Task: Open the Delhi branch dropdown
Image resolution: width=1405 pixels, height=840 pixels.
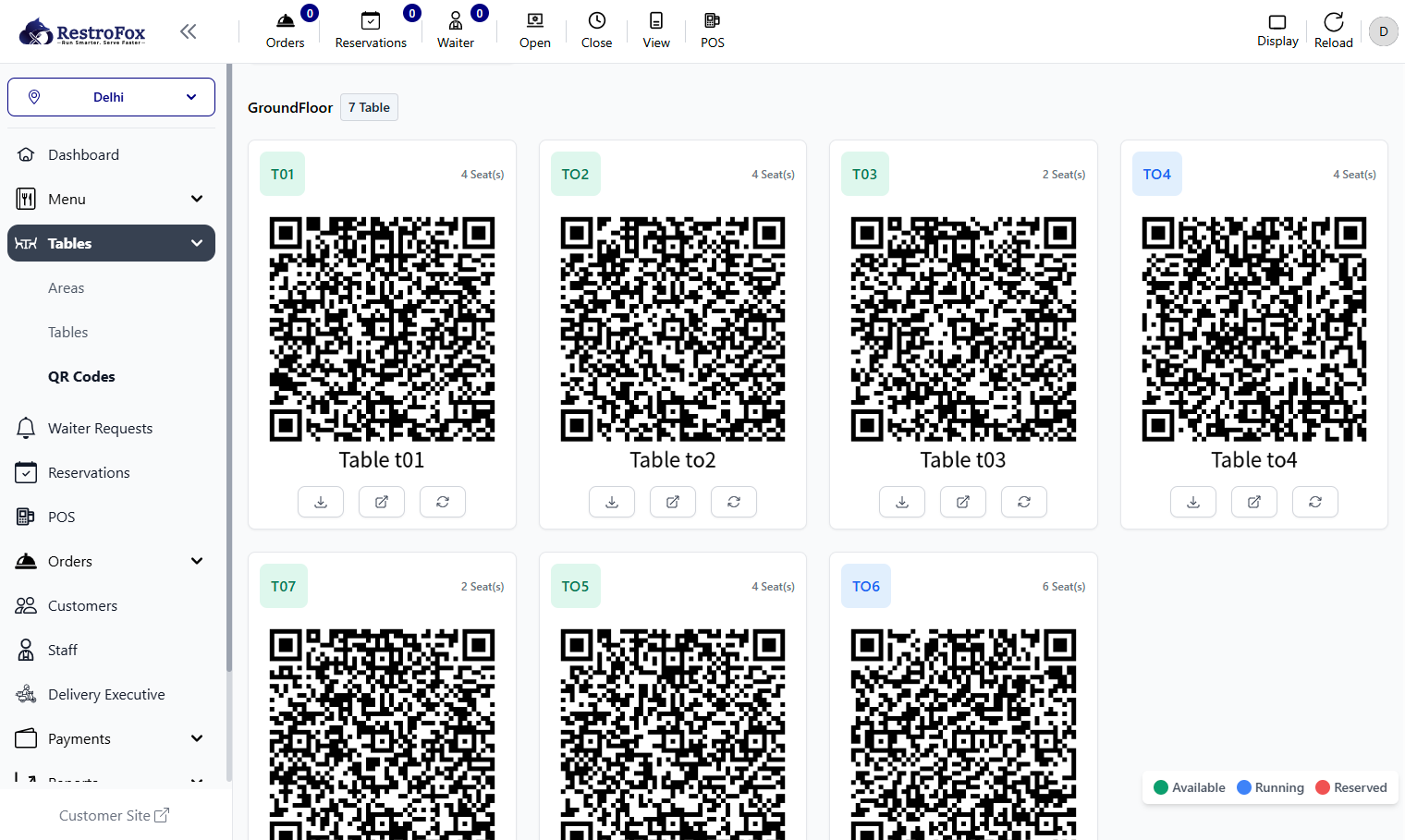Action: 111,97
